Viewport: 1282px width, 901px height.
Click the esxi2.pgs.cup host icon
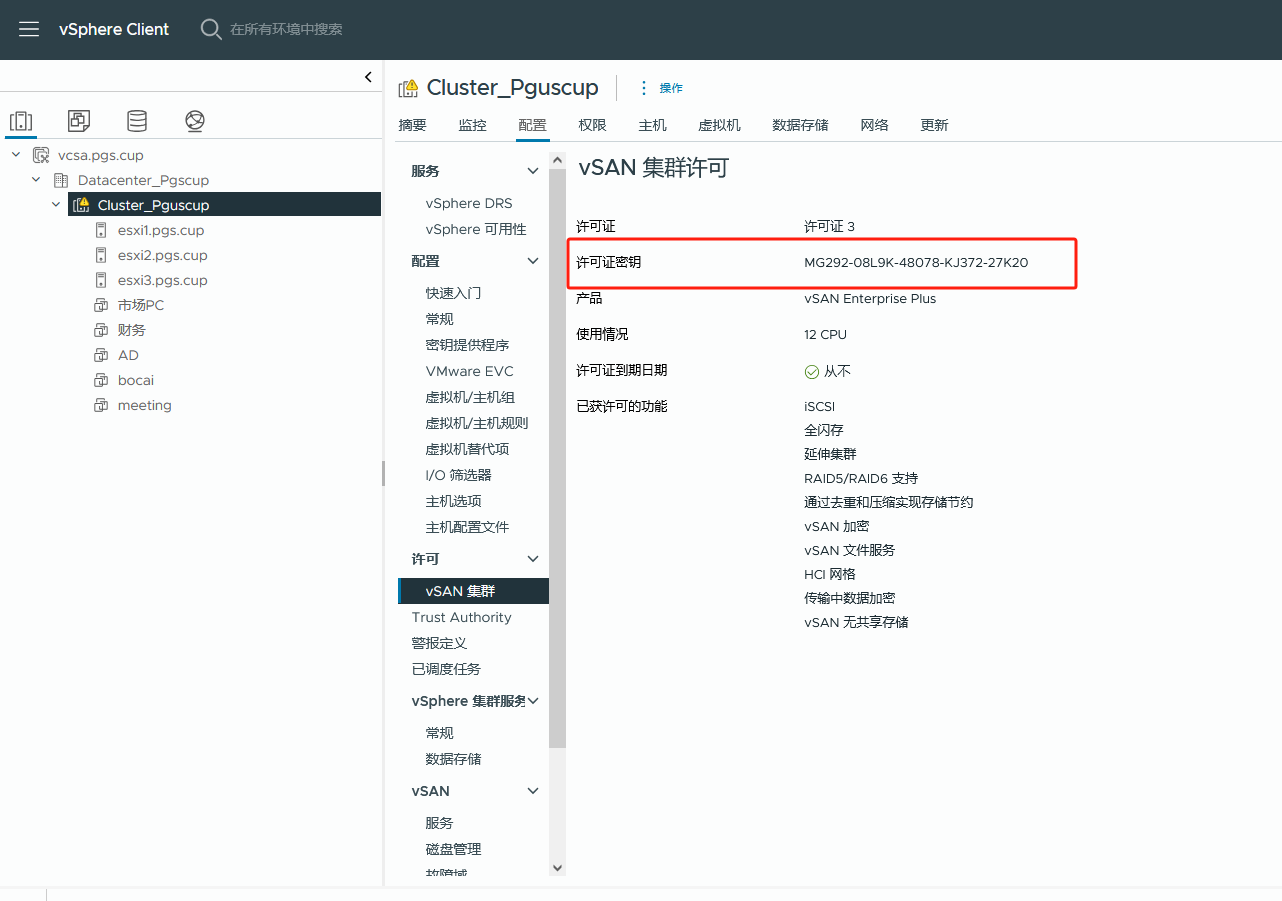[101, 255]
